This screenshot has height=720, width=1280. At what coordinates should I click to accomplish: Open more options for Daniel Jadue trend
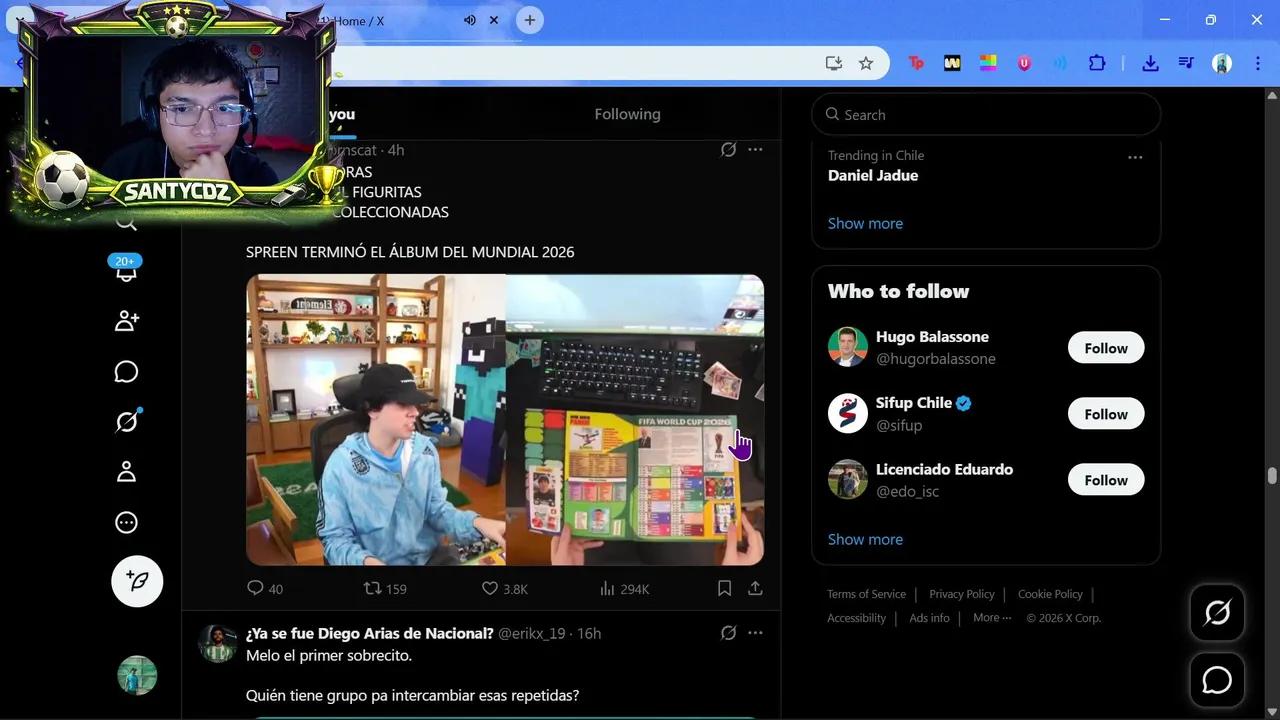click(1135, 157)
